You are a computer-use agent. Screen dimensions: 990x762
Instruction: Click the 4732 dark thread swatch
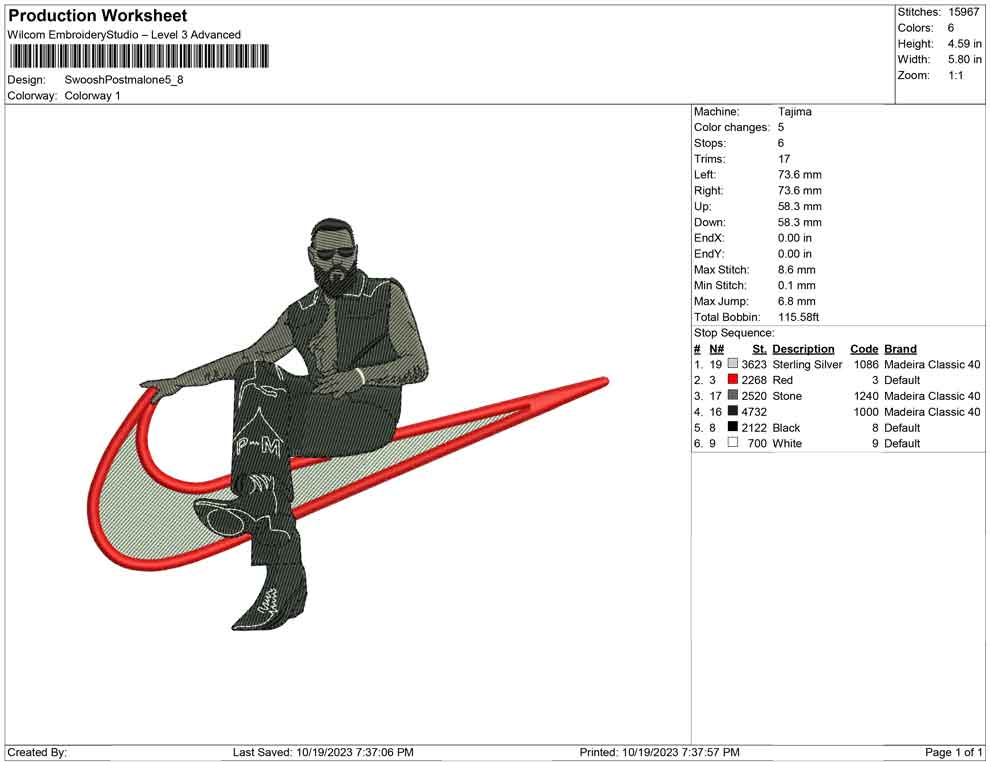click(732, 411)
